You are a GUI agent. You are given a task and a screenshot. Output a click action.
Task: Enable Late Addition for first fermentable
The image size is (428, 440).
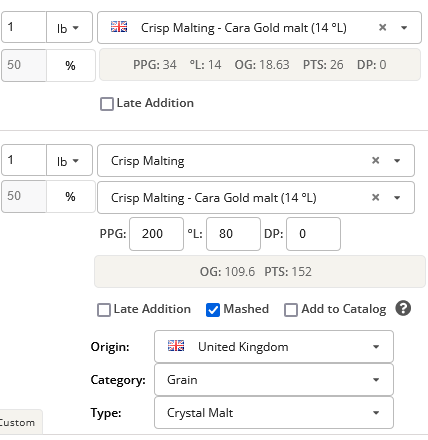(x=107, y=104)
